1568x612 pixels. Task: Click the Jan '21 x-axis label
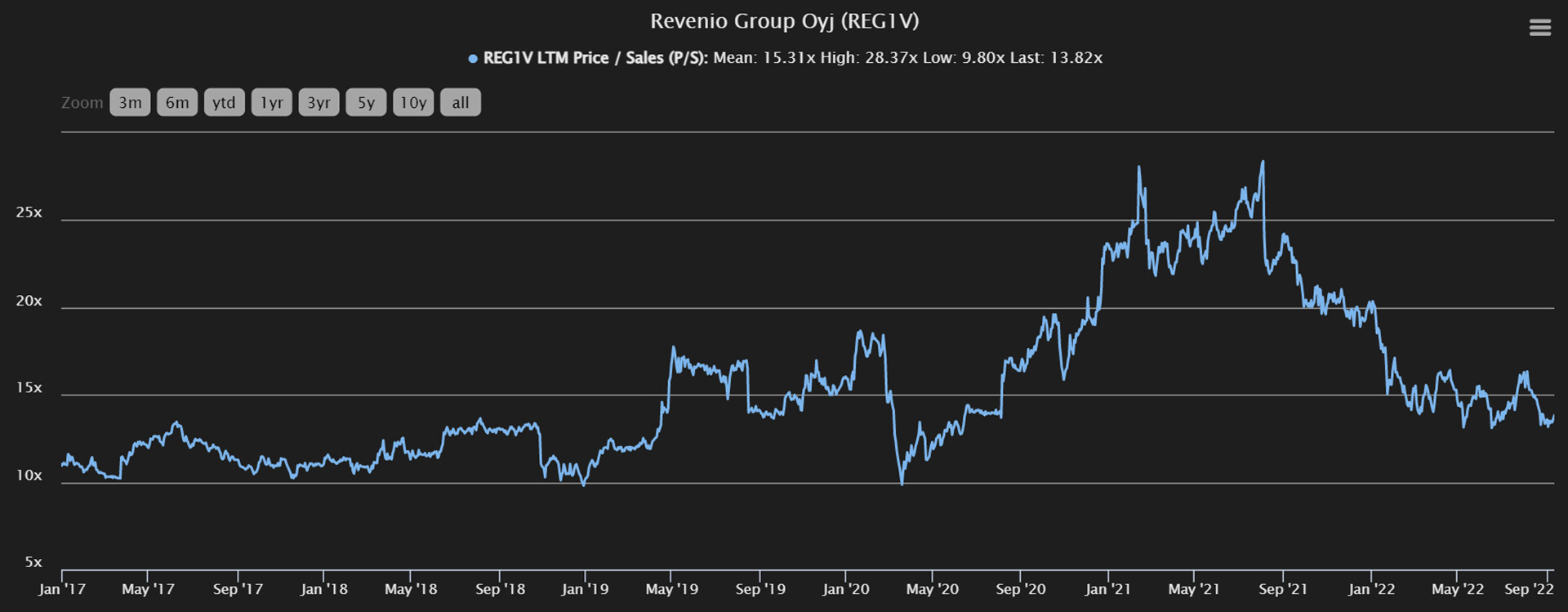(1108, 589)
